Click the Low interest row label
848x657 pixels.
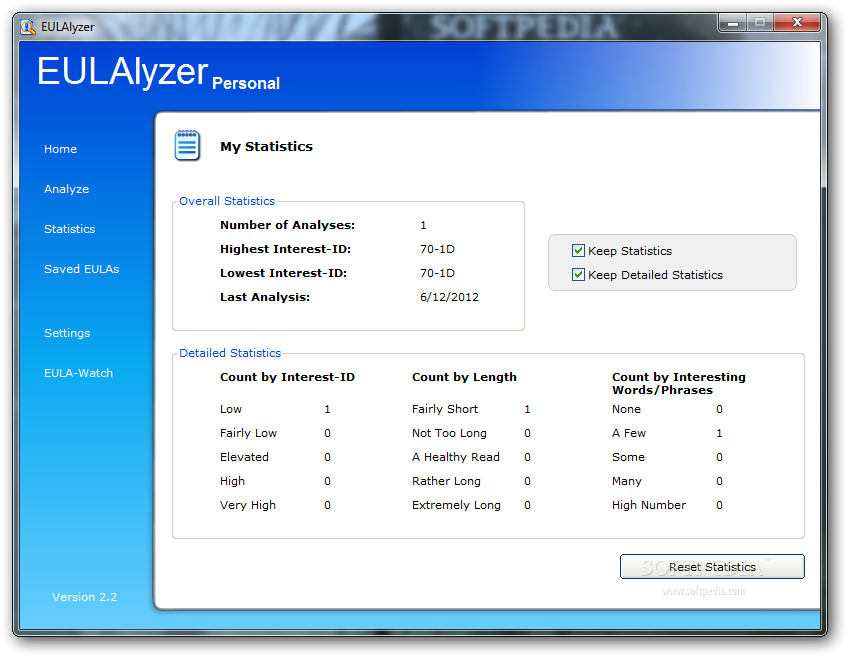231,409
